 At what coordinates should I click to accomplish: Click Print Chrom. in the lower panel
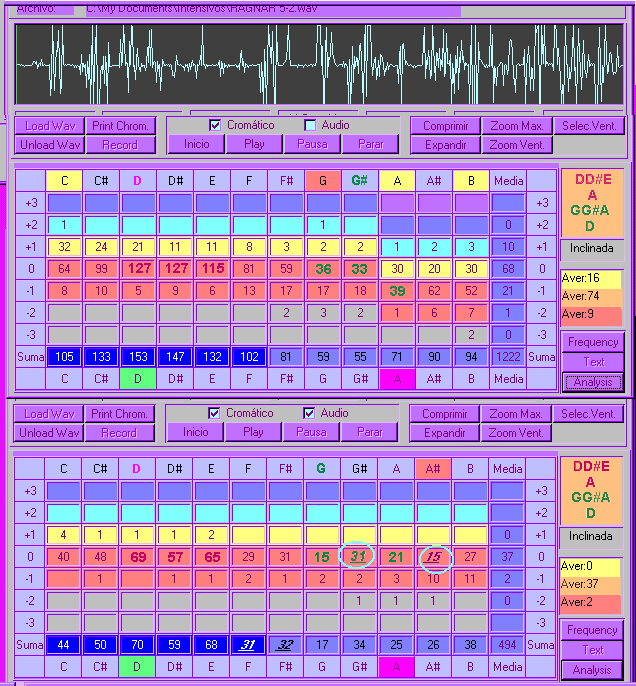coord(120,414)
